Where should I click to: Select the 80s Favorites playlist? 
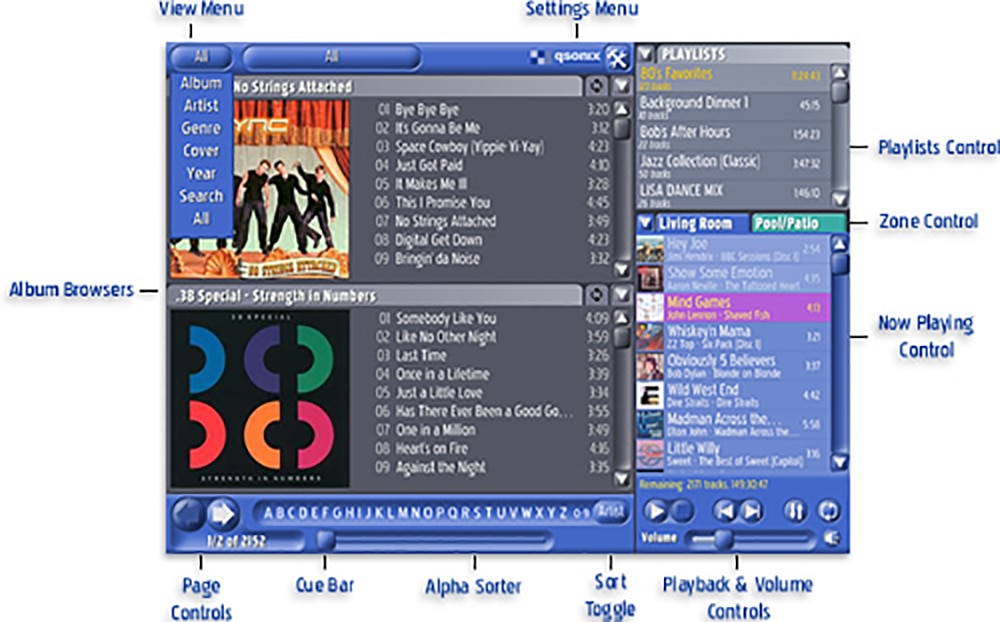pos(733,77)
